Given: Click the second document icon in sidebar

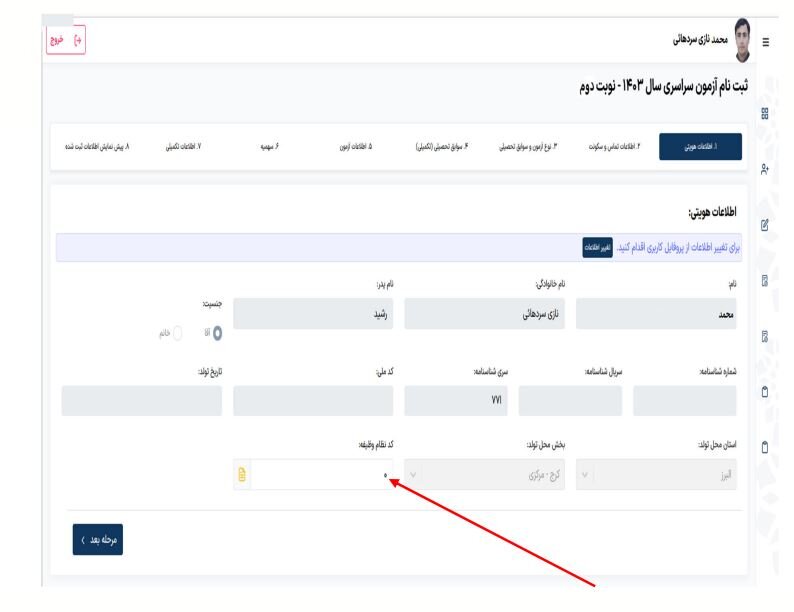Looking at the screenshot, I should [x=765, y=336].
